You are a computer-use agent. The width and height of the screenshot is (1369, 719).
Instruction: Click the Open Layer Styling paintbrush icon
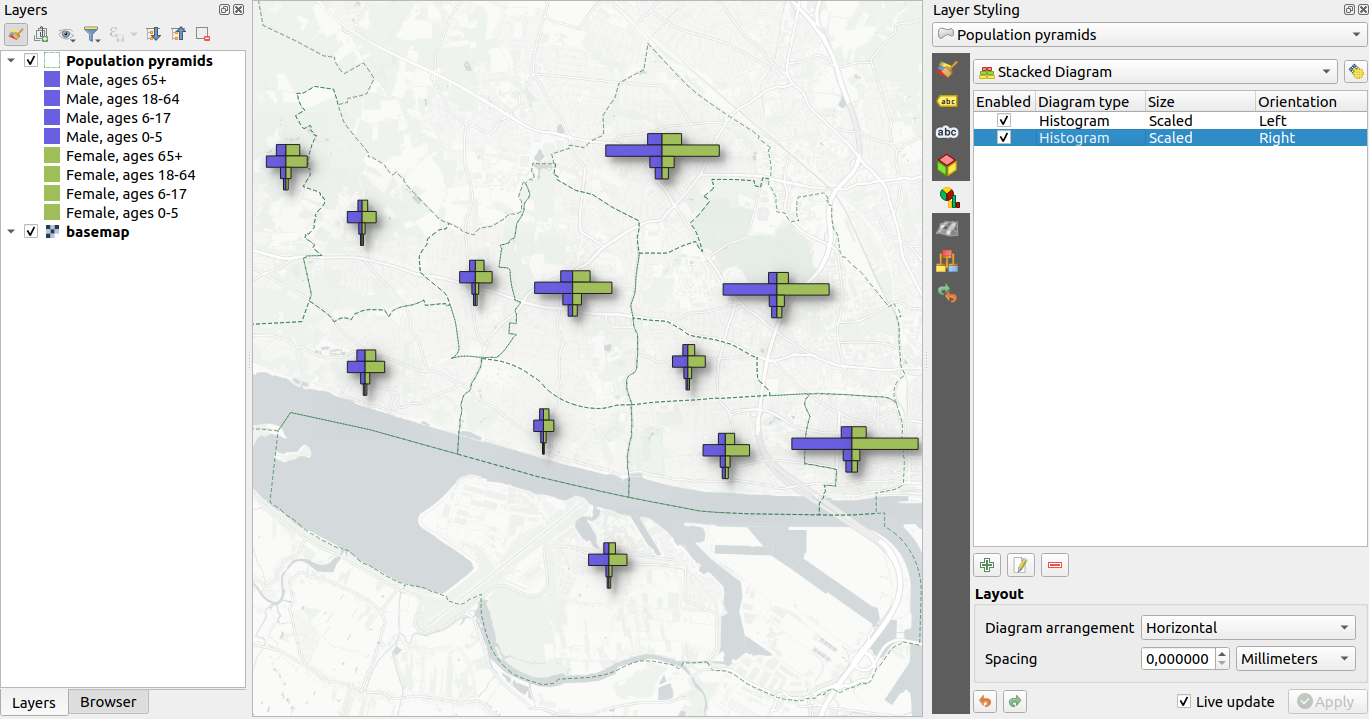[16, 33]
